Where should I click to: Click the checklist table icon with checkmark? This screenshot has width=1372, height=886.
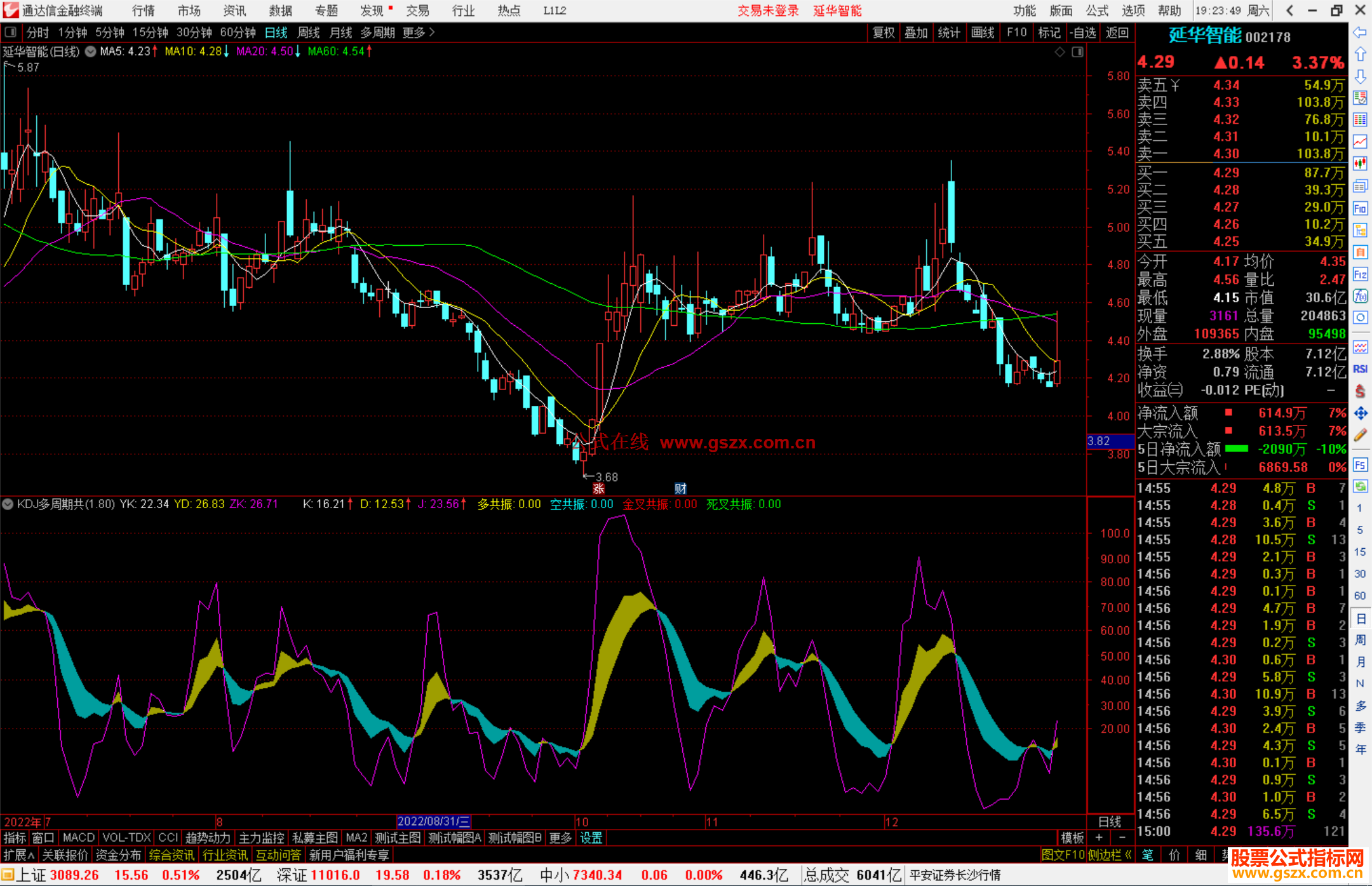(1360, 98)
